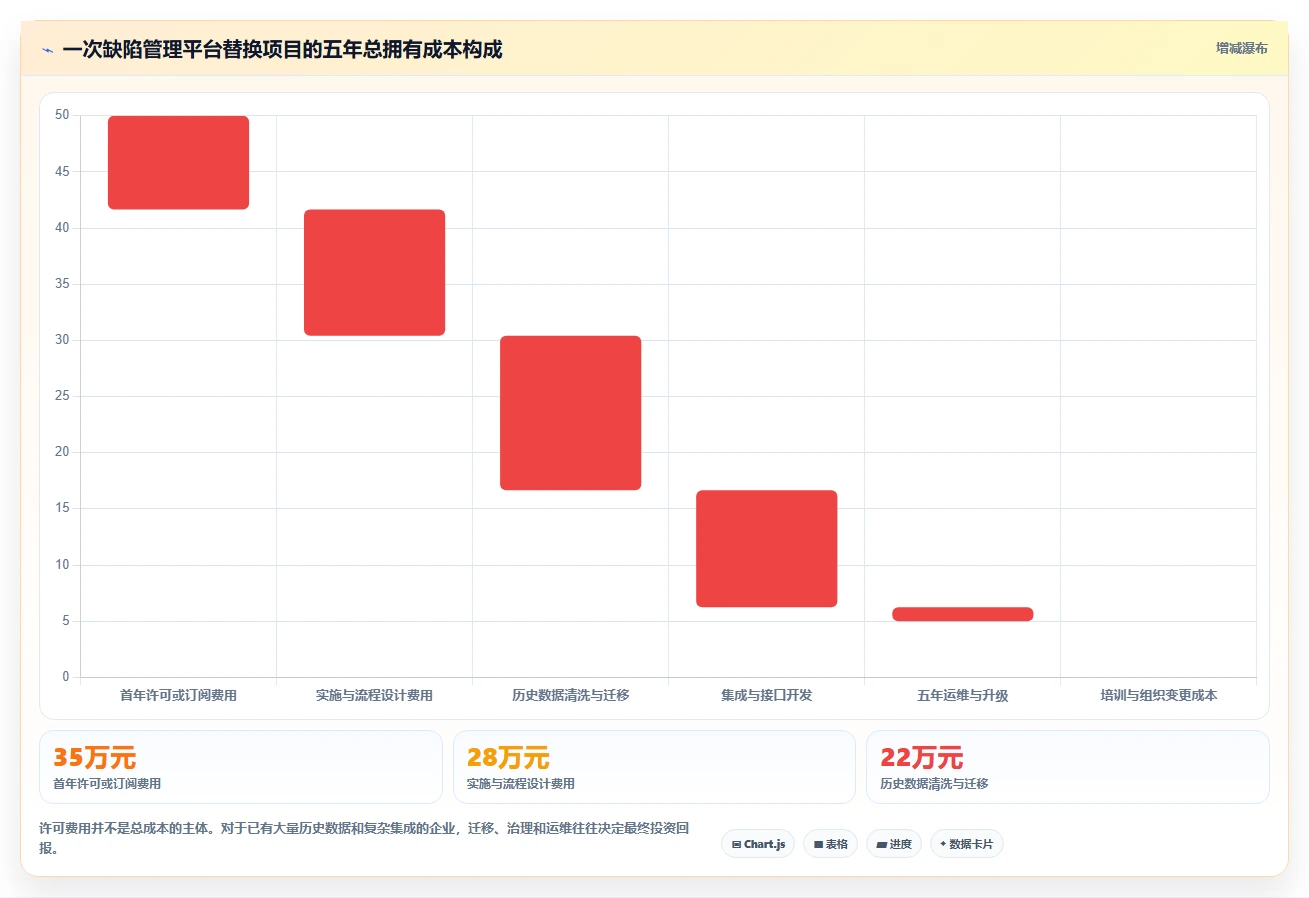1309x898 pixels.
Task: Click the 28万元 data card
Action: coord(654,767)
